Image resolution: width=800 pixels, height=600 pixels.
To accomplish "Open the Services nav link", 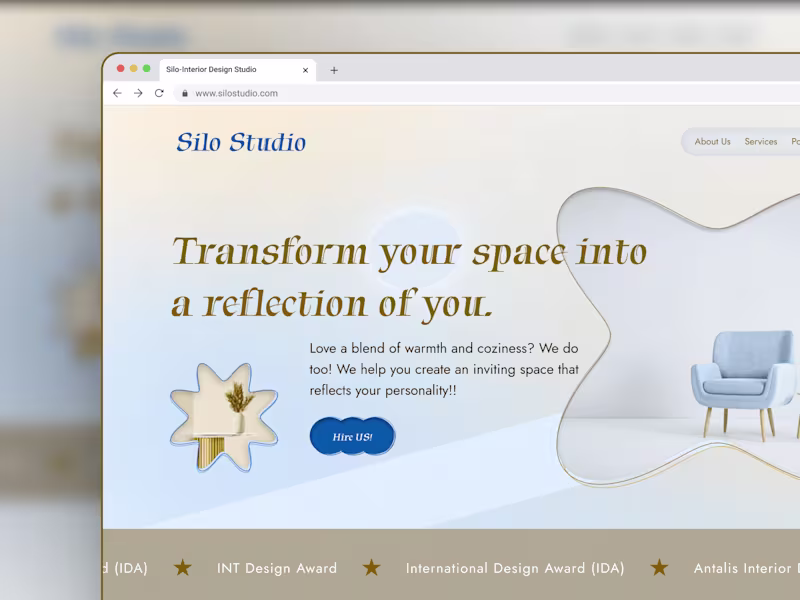I will coord(761,142).
